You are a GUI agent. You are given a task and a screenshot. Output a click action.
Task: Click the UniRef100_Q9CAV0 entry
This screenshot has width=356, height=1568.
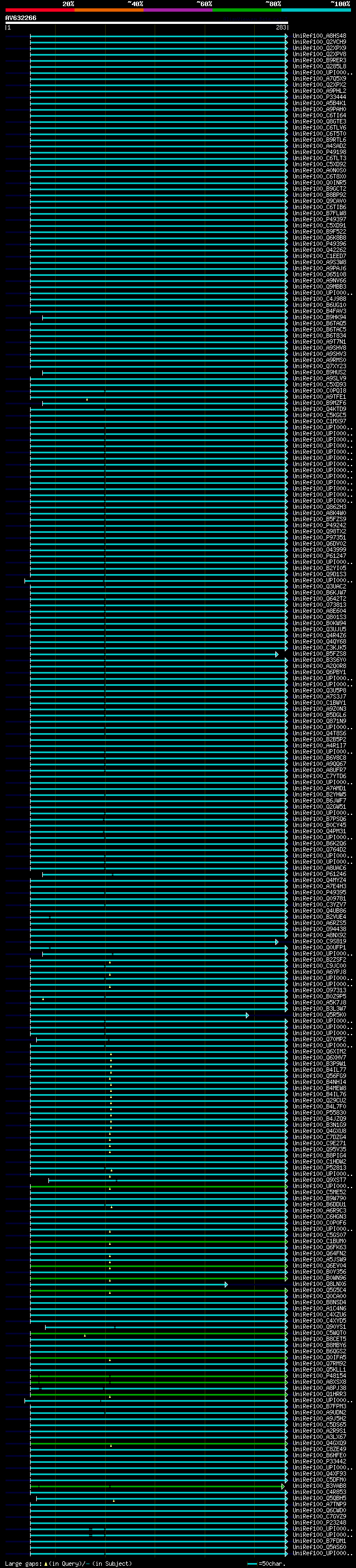tap(319, 201)
